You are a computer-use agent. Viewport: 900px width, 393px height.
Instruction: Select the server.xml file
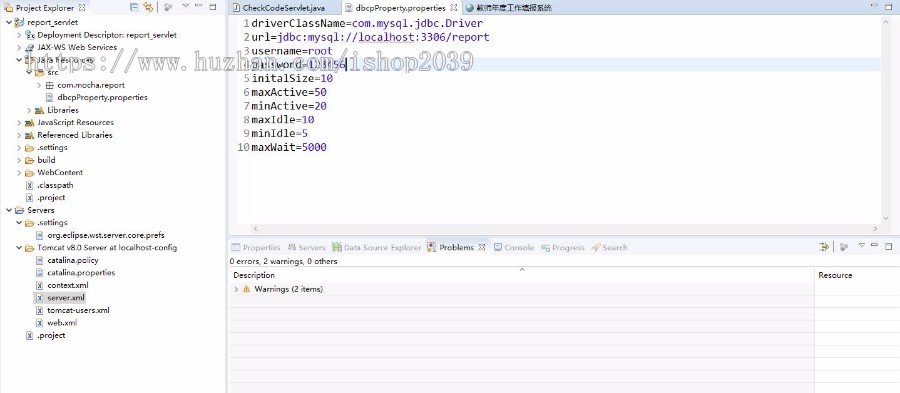click(66, 298)
